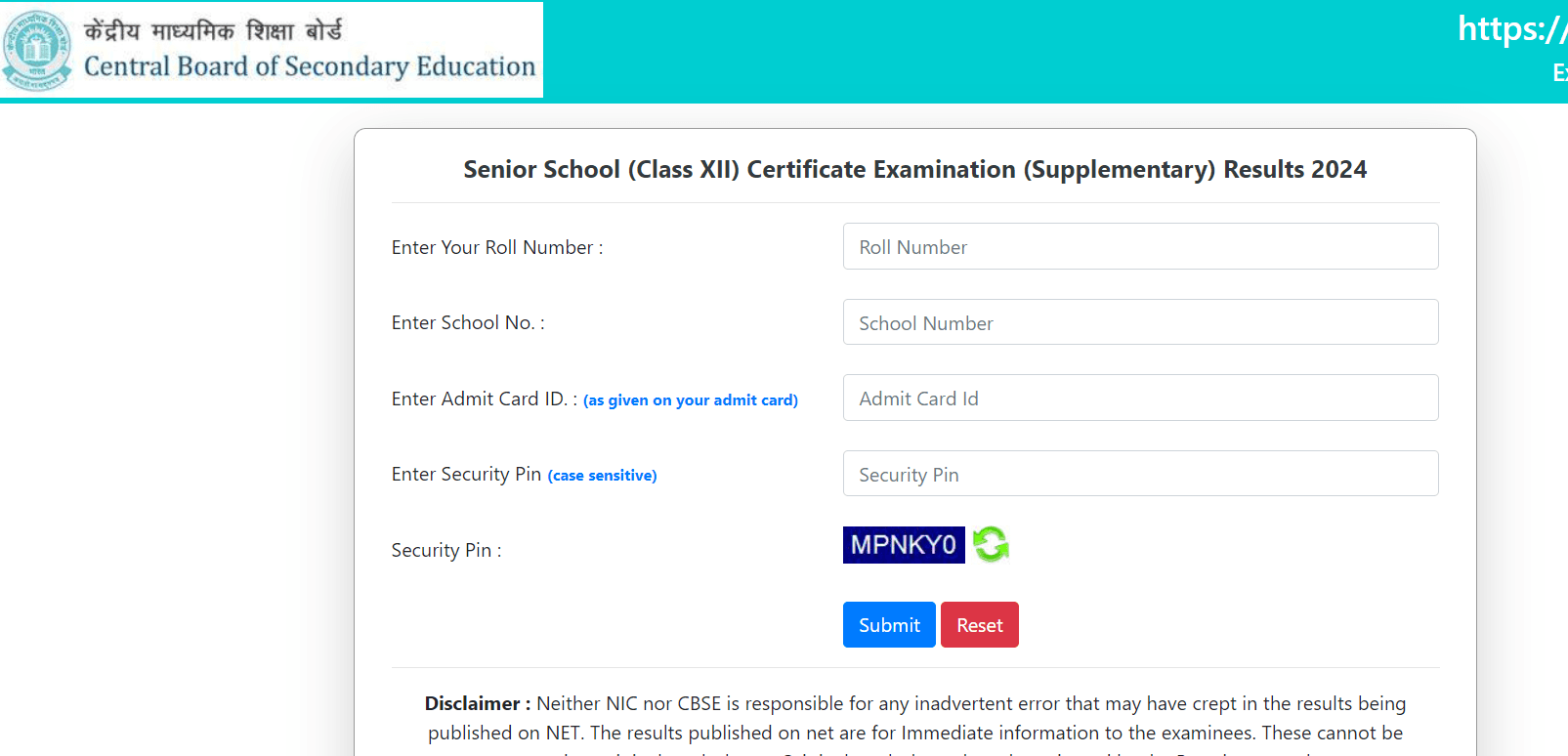1568x756 pixels.
Task: Click the "as given on your admit card" hint
Action: [691, 400]
